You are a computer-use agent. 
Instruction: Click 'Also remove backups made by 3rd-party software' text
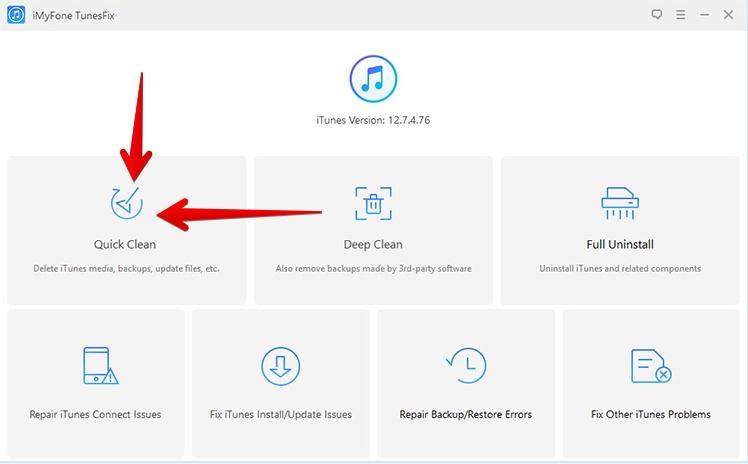[374, 268]
